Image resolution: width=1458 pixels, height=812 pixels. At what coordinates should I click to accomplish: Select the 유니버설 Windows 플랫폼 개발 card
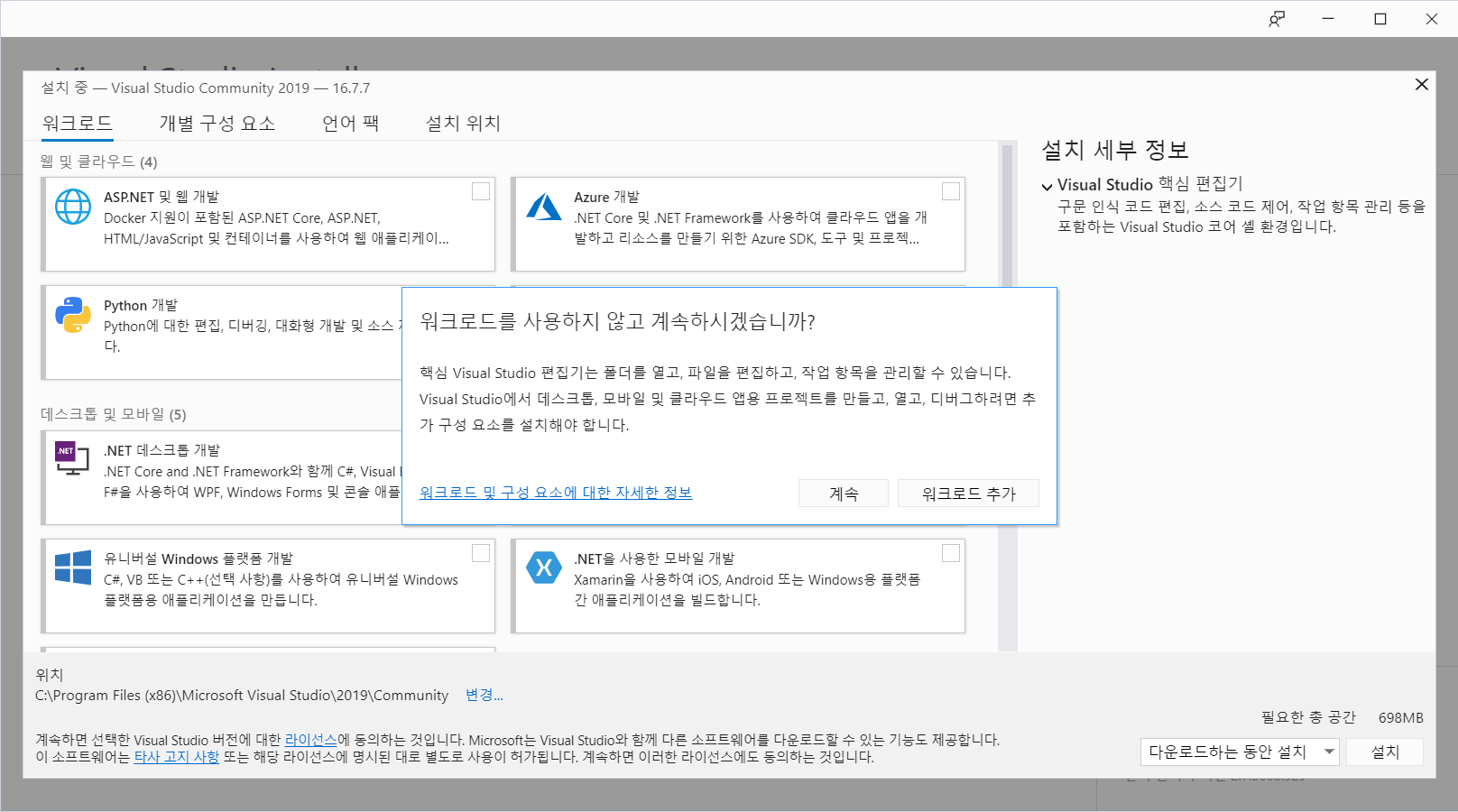(x=268, y=586)
